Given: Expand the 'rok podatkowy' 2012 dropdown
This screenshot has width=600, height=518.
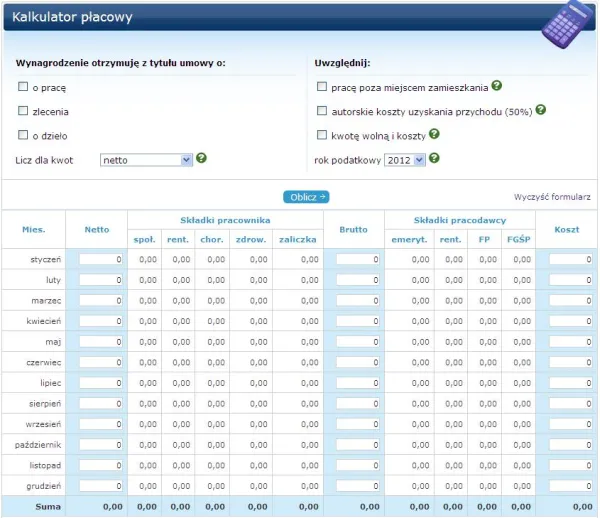Looking at the screenshot, I should pyautogui.click(x=405, y=159).
